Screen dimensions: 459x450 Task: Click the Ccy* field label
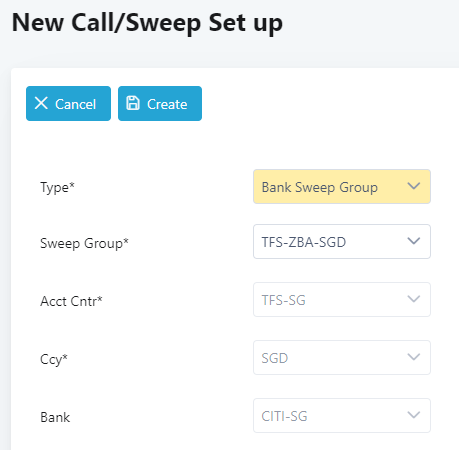coord(54,360)
